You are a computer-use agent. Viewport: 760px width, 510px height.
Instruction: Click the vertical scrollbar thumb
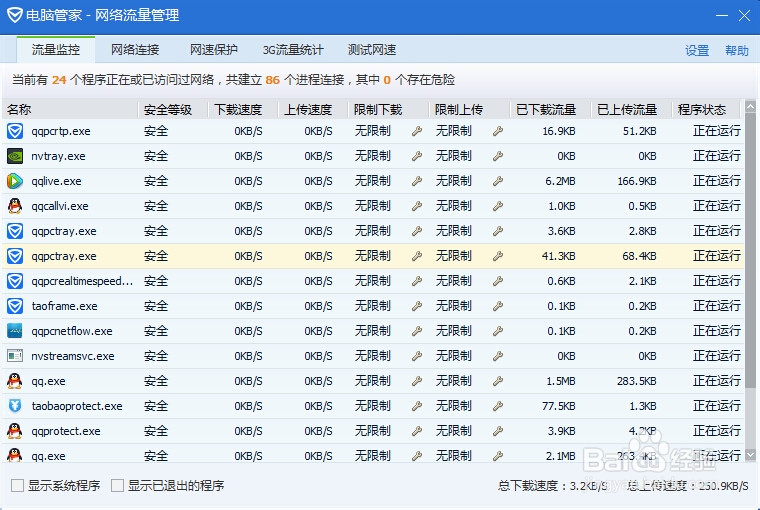750,250
